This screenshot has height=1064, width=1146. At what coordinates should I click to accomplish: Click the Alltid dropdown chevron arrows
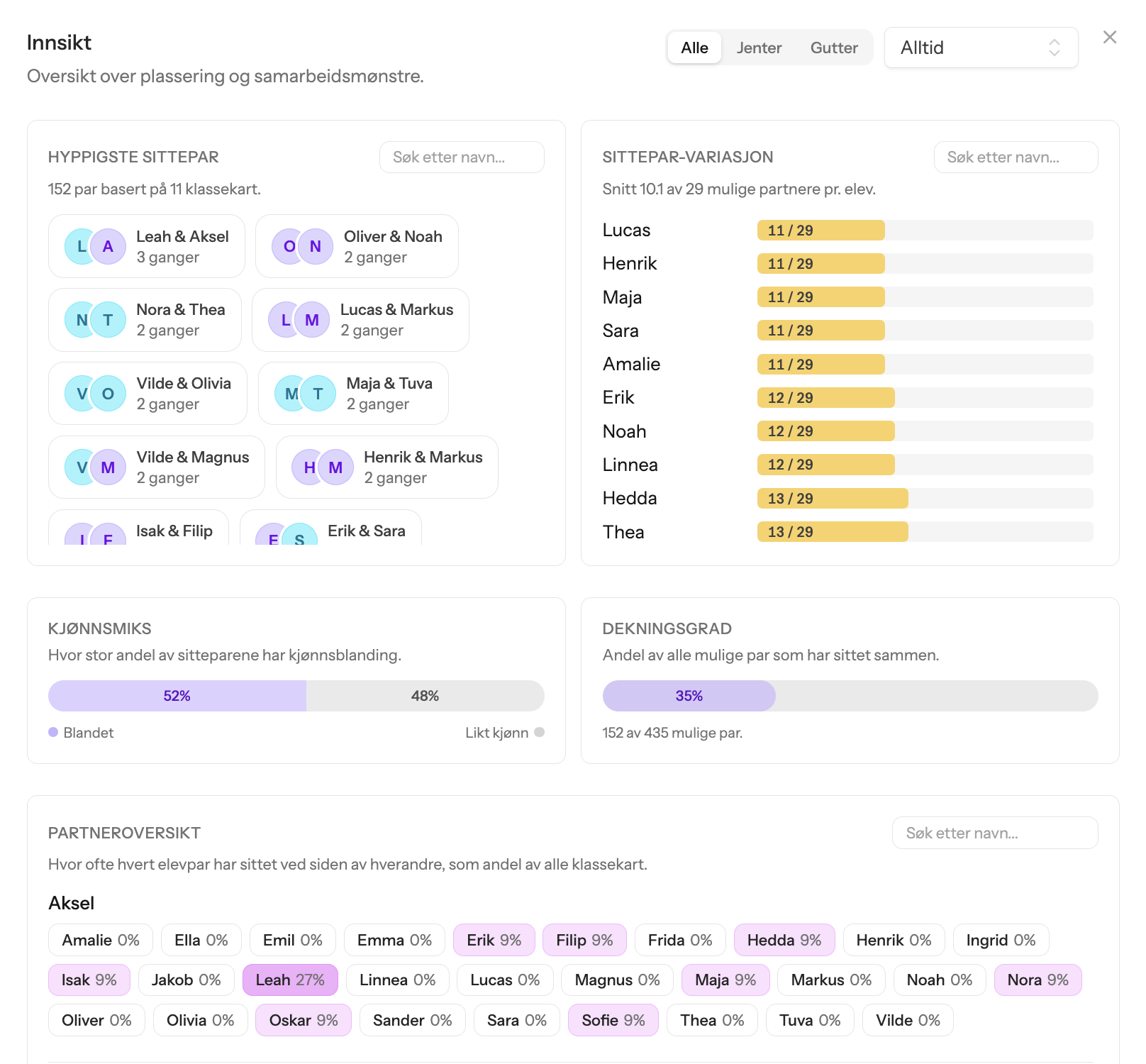(x=1055, y=48)
